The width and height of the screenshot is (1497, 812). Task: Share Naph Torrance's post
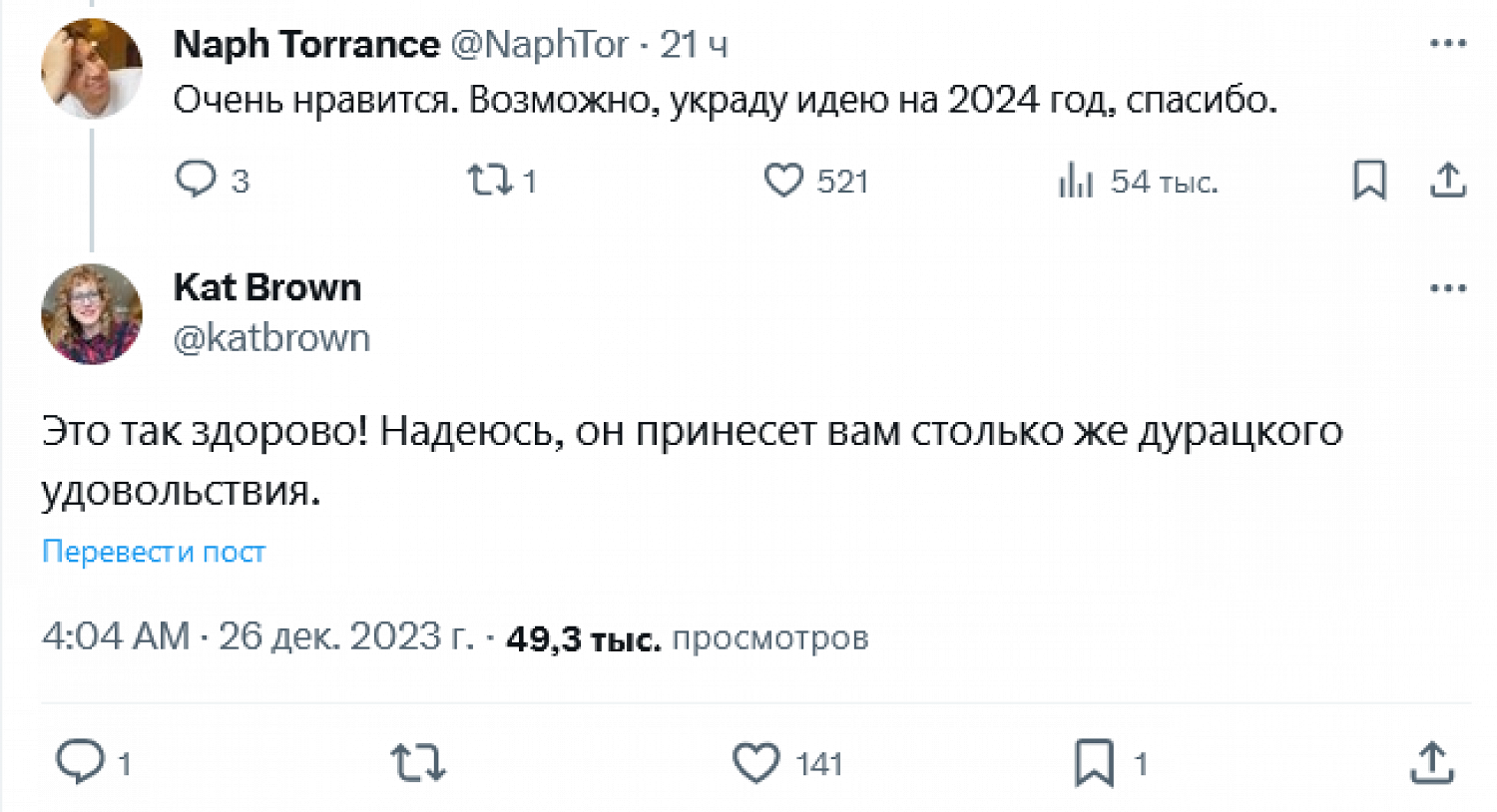coord(1447,181)
